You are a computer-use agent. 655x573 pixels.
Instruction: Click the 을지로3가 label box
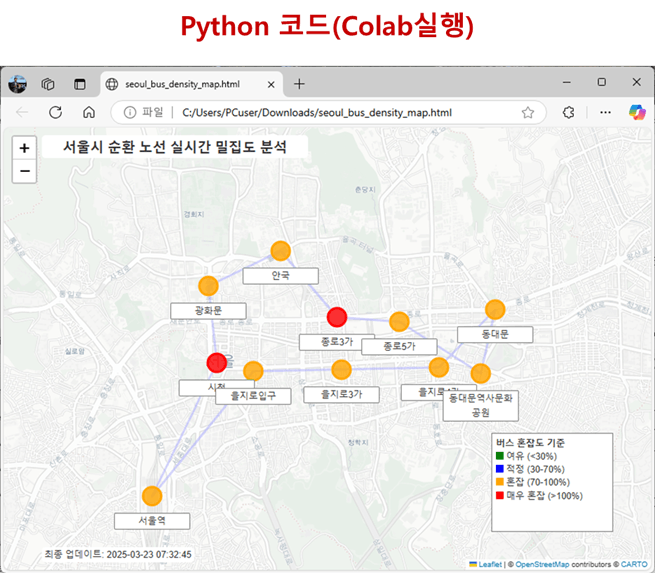coord(341,394)
